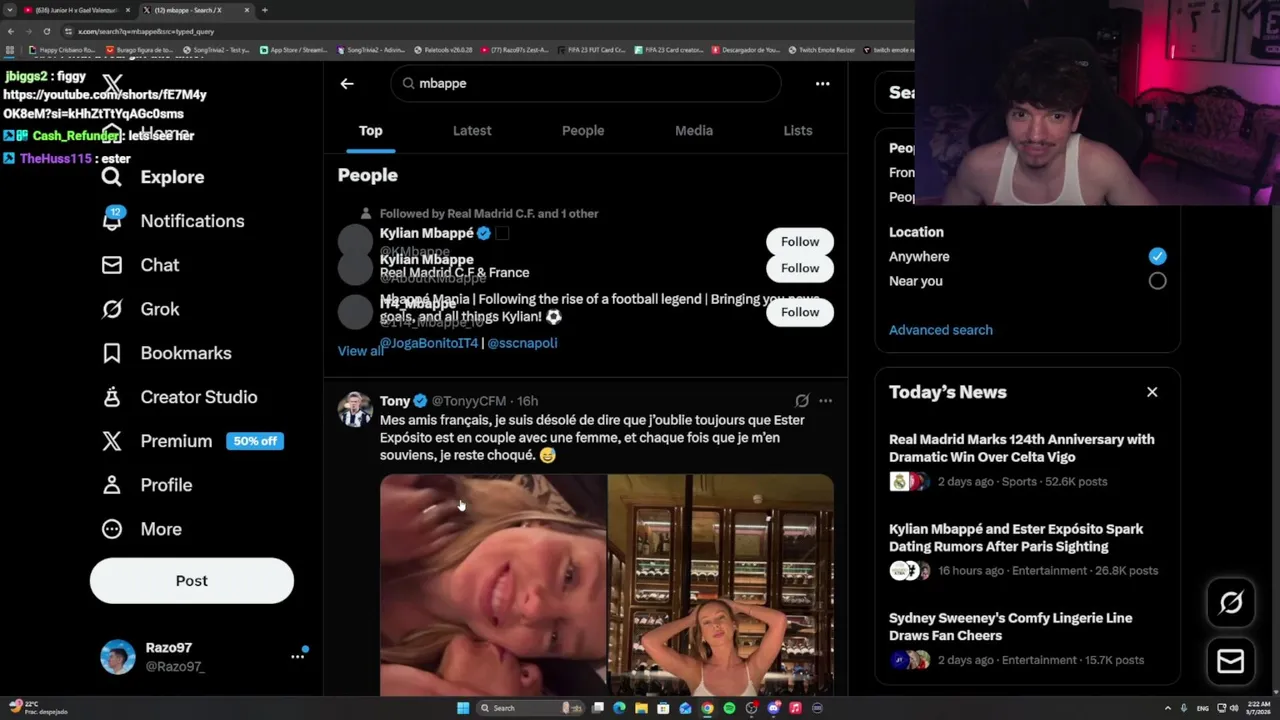Open Google Chrome from the taskbar

[707, 708]
